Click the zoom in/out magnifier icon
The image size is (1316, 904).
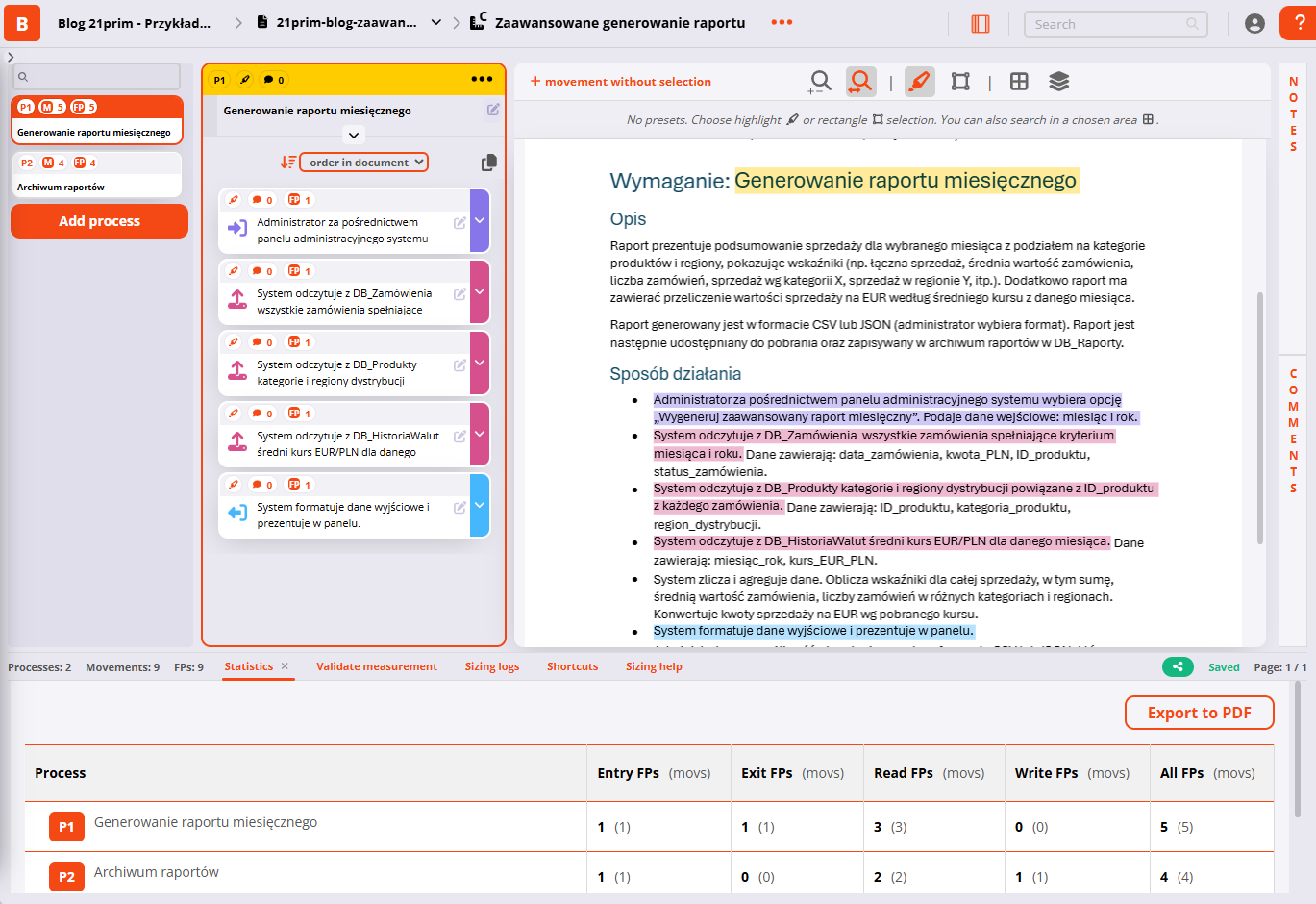tap(819, 82)
